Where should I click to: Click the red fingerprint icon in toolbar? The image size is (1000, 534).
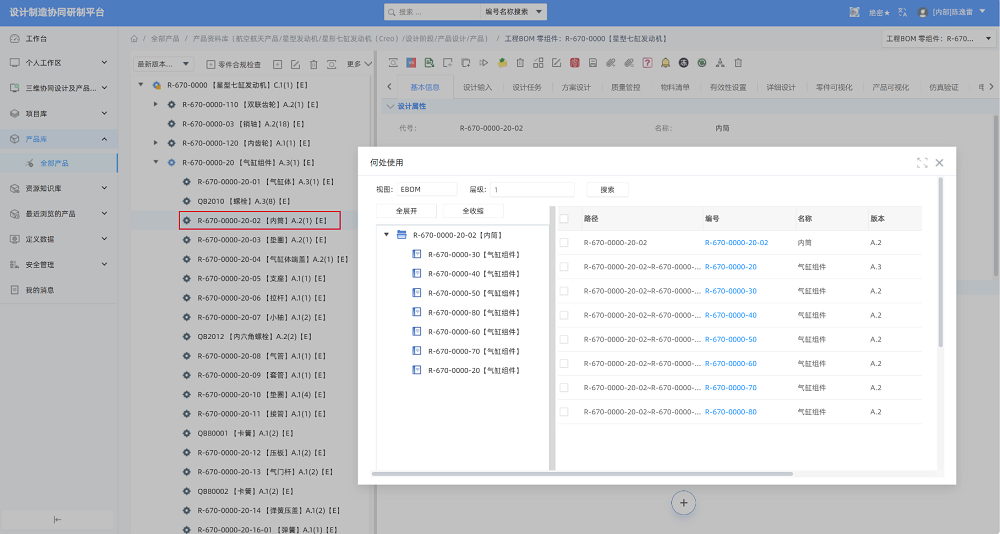point(575,63)
